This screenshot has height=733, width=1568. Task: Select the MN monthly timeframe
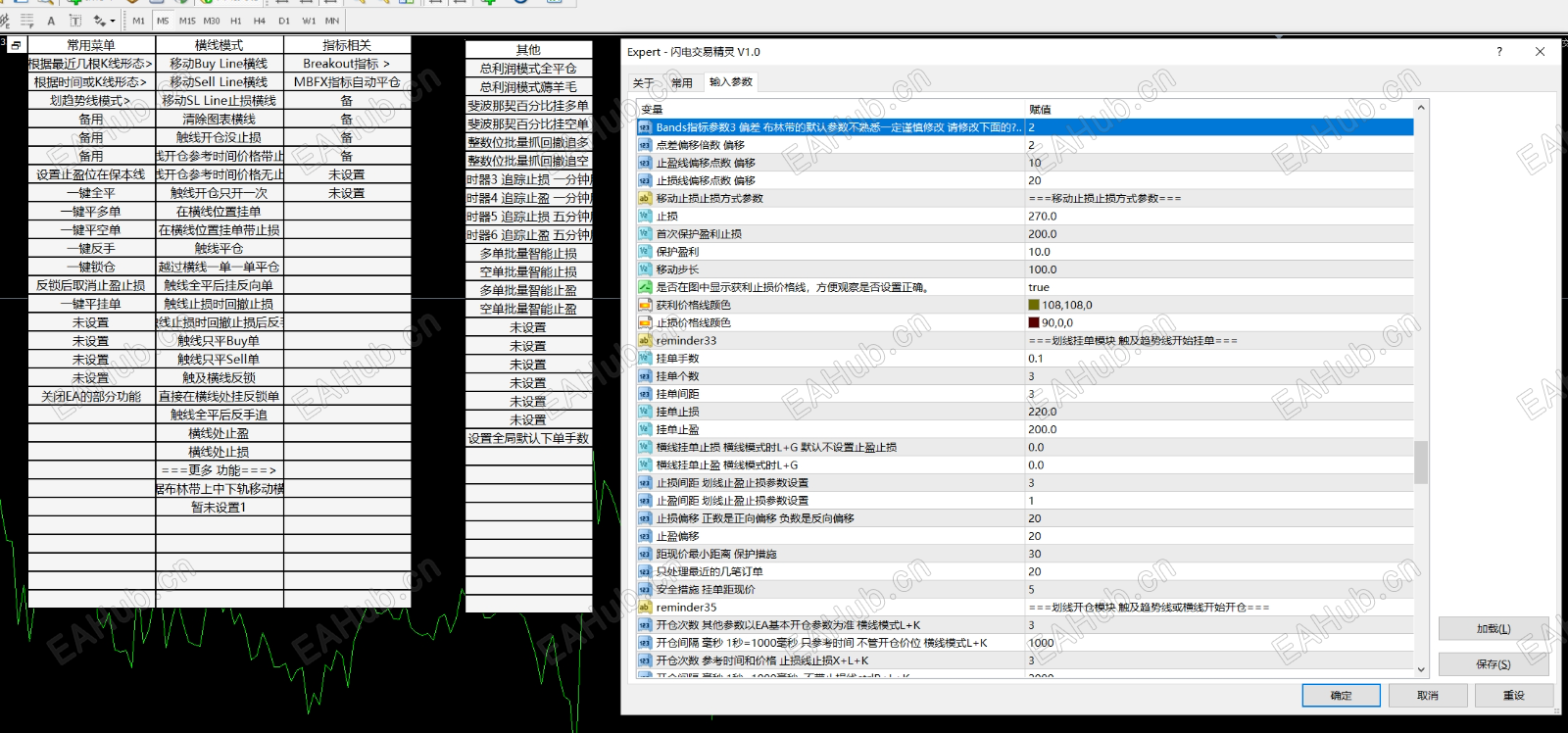332,21
